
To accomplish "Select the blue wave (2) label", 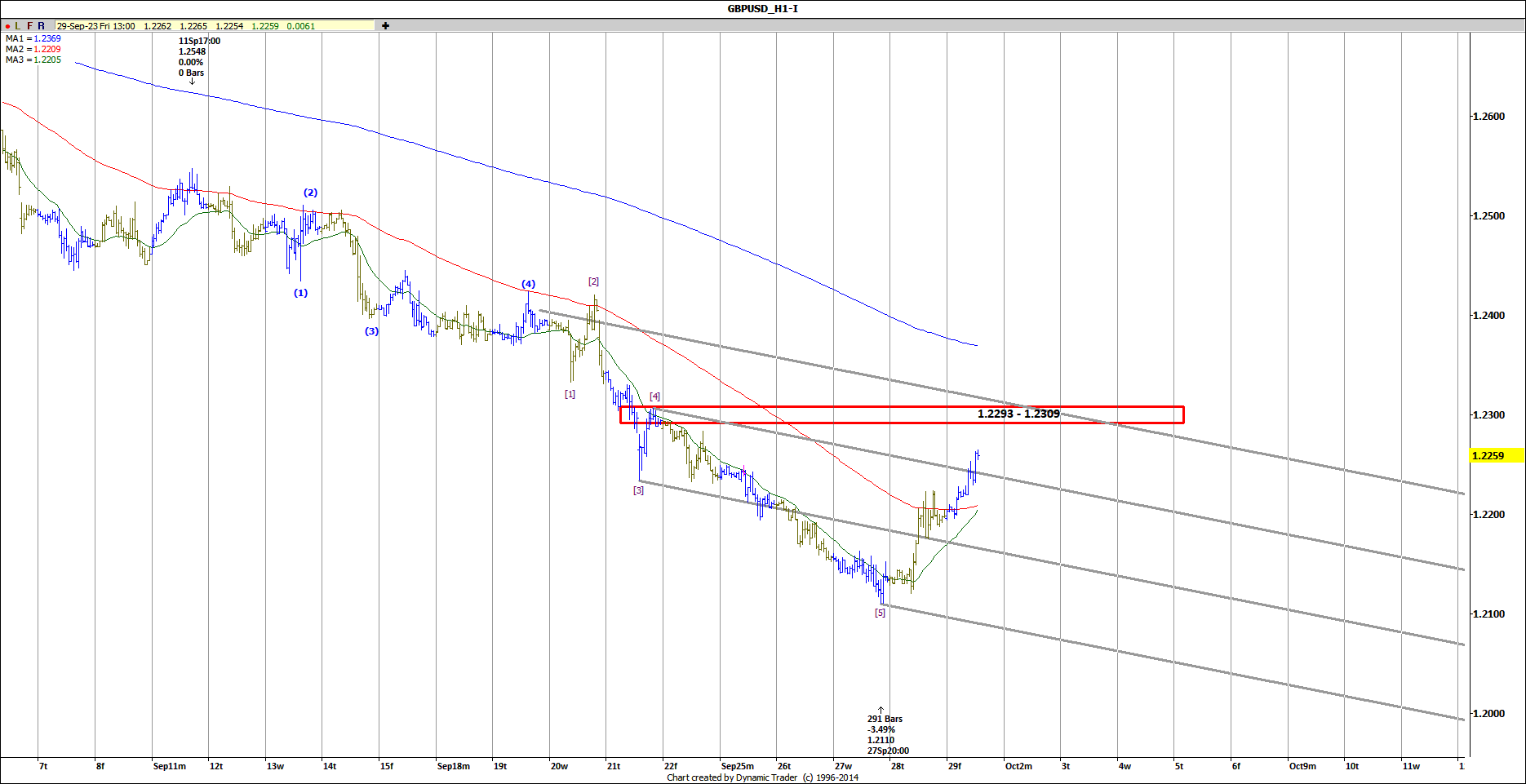I will click(x=311, y=193).
